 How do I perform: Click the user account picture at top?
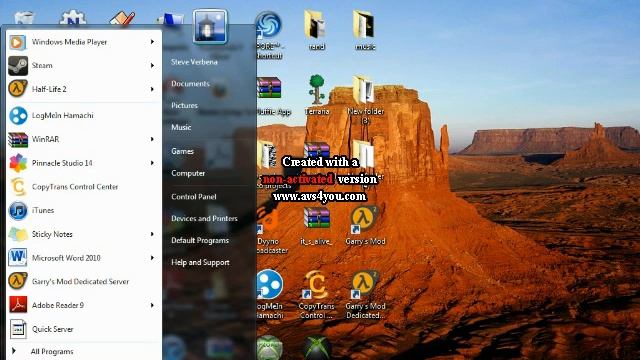(x=210, y=27)
